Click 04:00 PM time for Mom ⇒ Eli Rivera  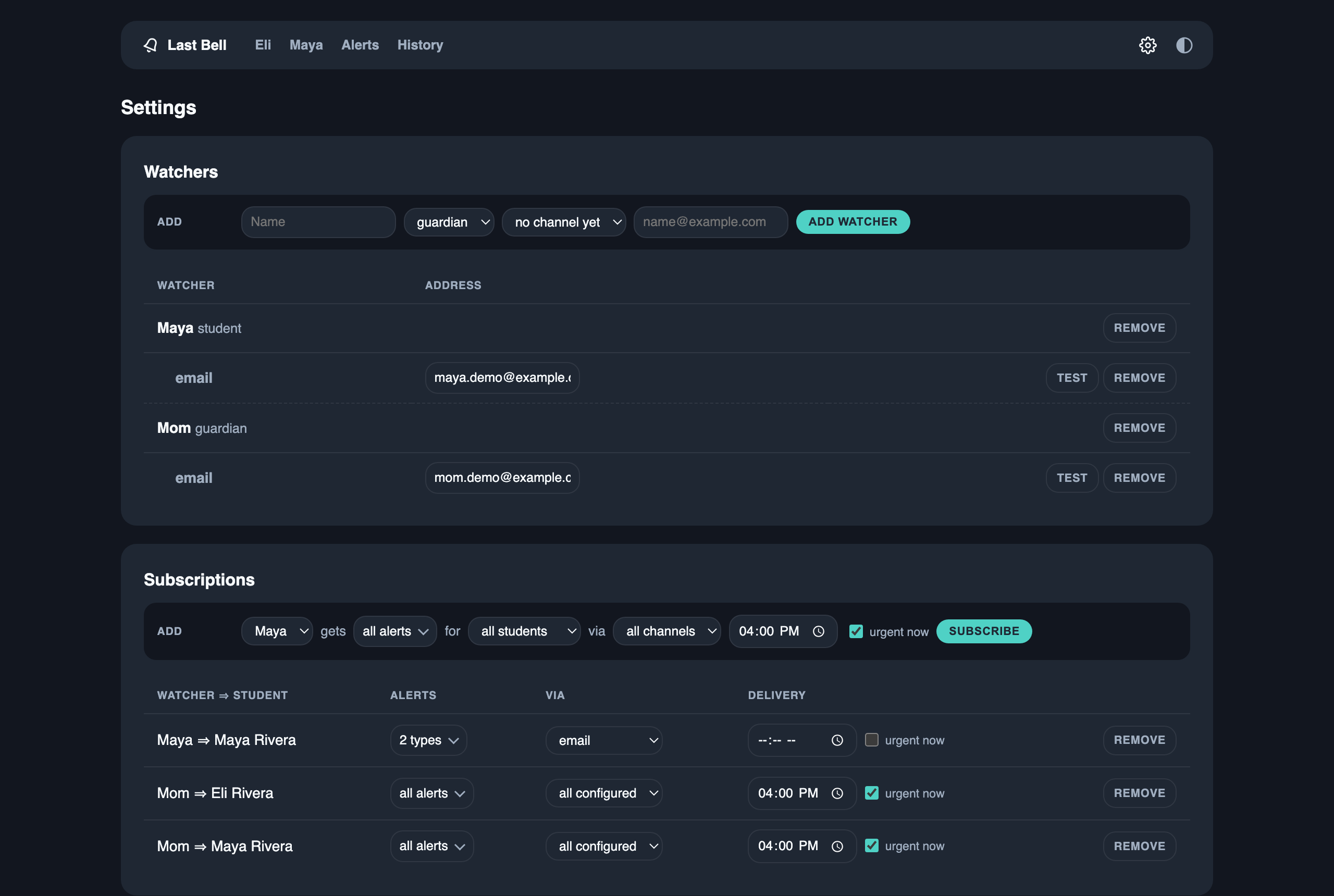[802, 794]
